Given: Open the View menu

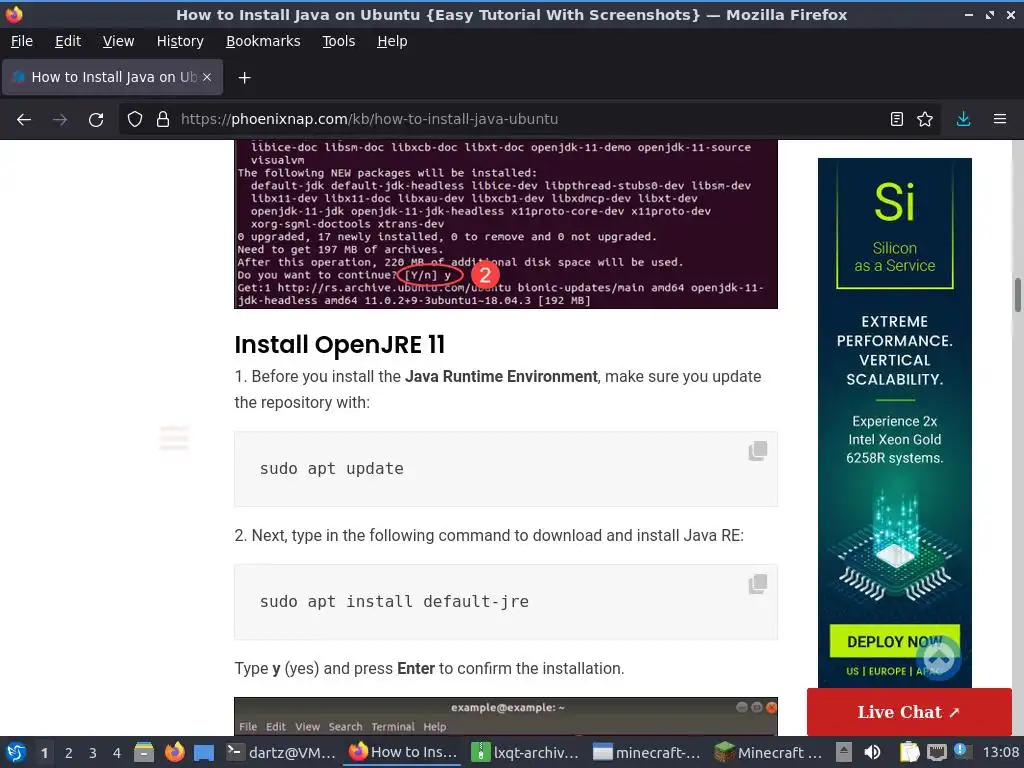Looking at the screenshot, I should coord(118,41).
